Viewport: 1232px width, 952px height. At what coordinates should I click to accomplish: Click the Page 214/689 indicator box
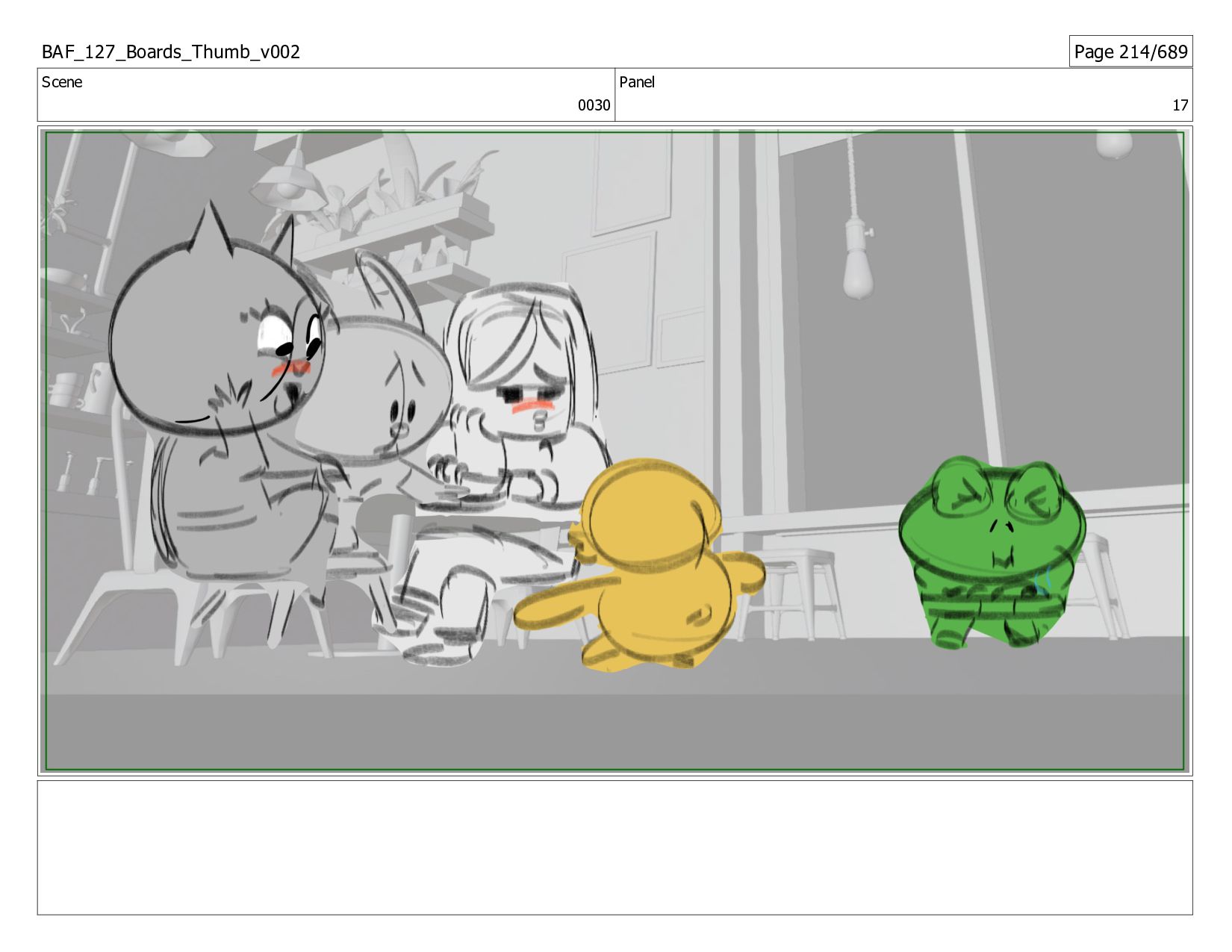point(1130,52)
